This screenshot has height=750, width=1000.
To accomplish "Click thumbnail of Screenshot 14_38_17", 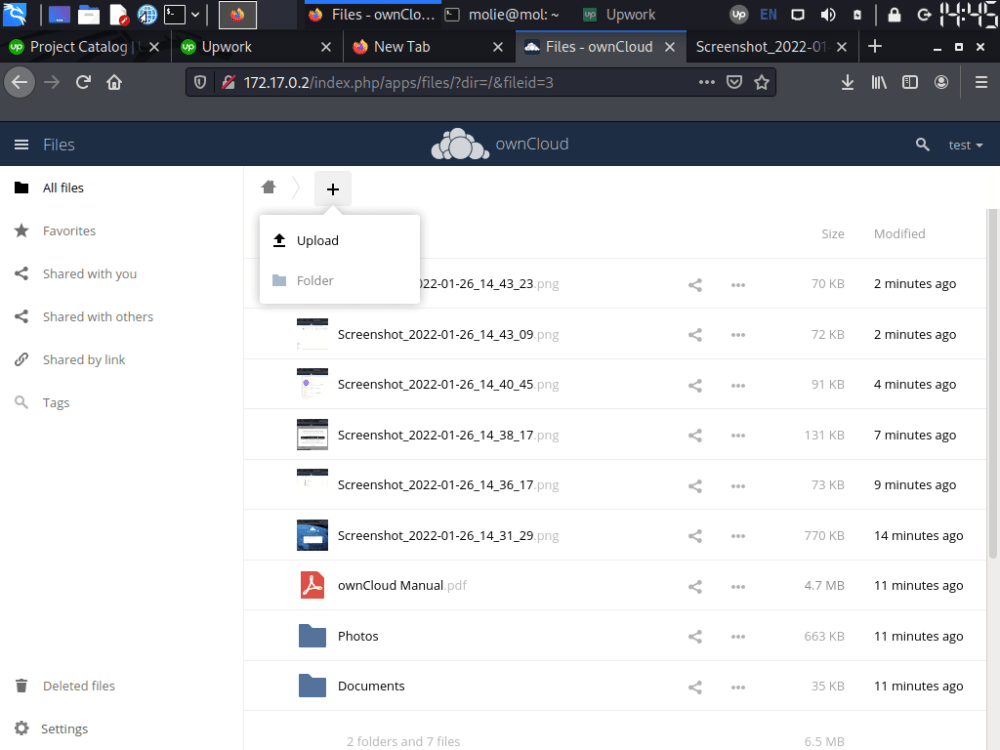I will click(312, 434).
